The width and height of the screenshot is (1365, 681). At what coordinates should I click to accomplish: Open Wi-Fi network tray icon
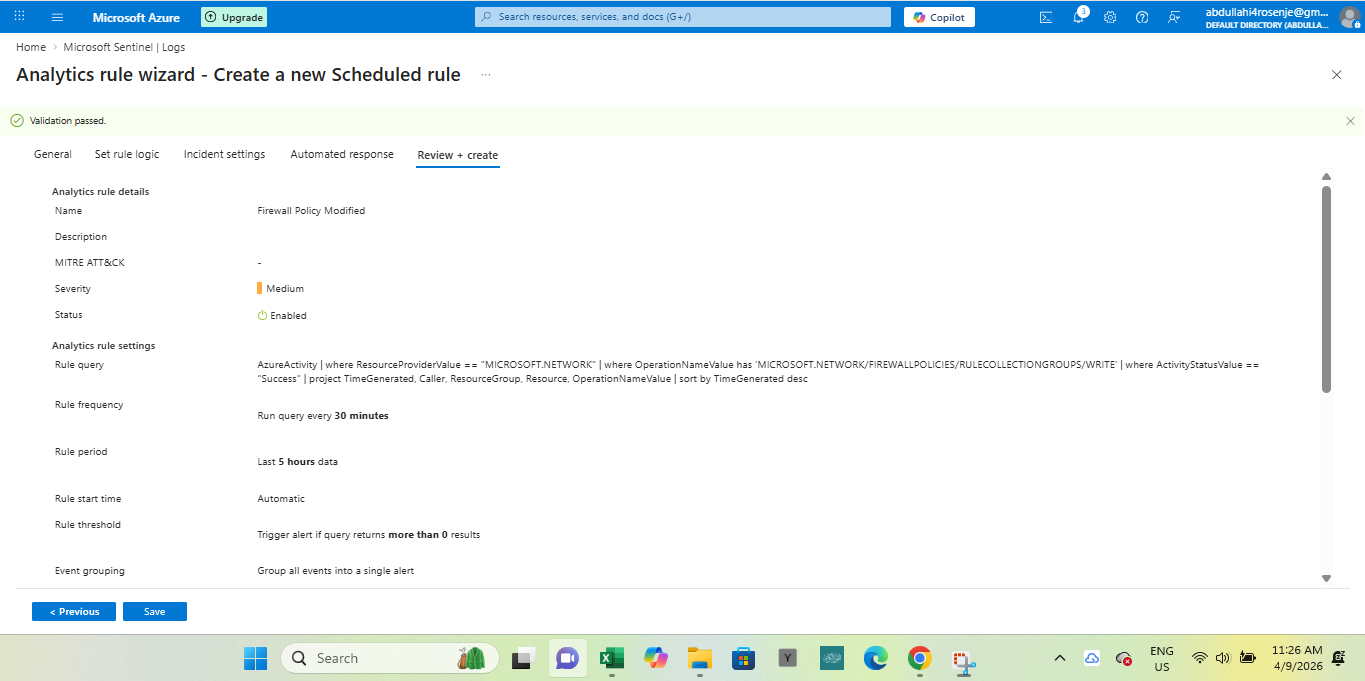pyautogui.click(x=1200, y=658)
